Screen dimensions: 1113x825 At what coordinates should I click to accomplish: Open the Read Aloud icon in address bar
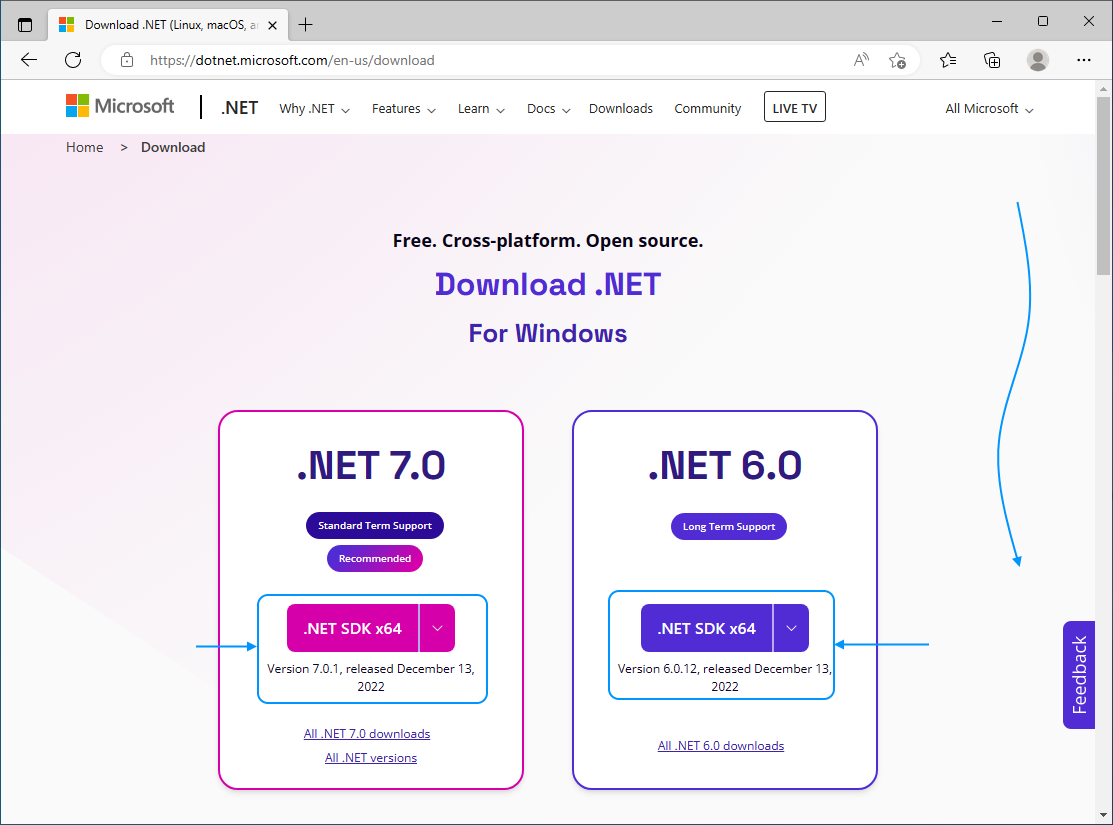pos(861,60)
